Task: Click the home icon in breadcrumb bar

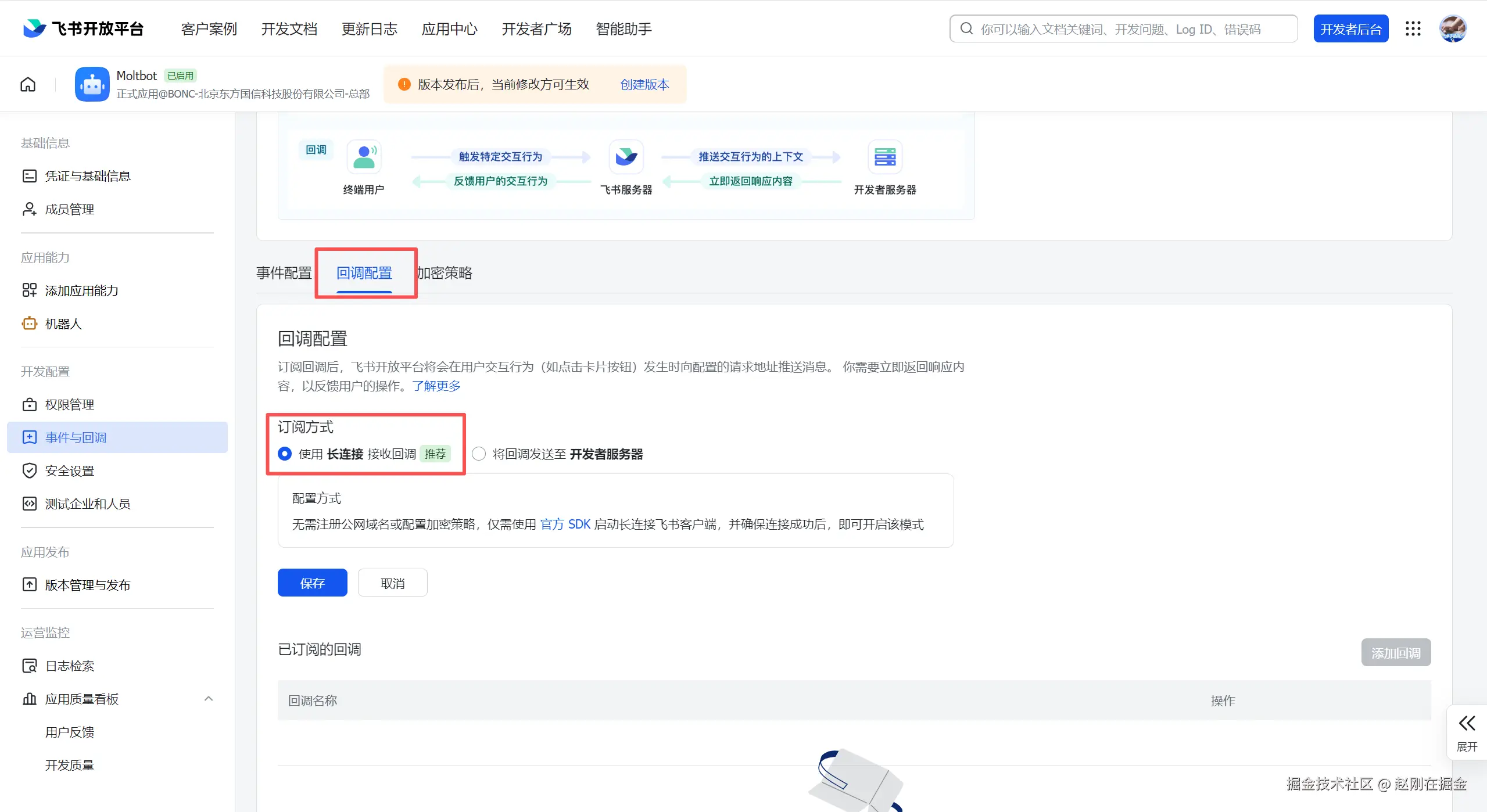Action: coord(28,85)
